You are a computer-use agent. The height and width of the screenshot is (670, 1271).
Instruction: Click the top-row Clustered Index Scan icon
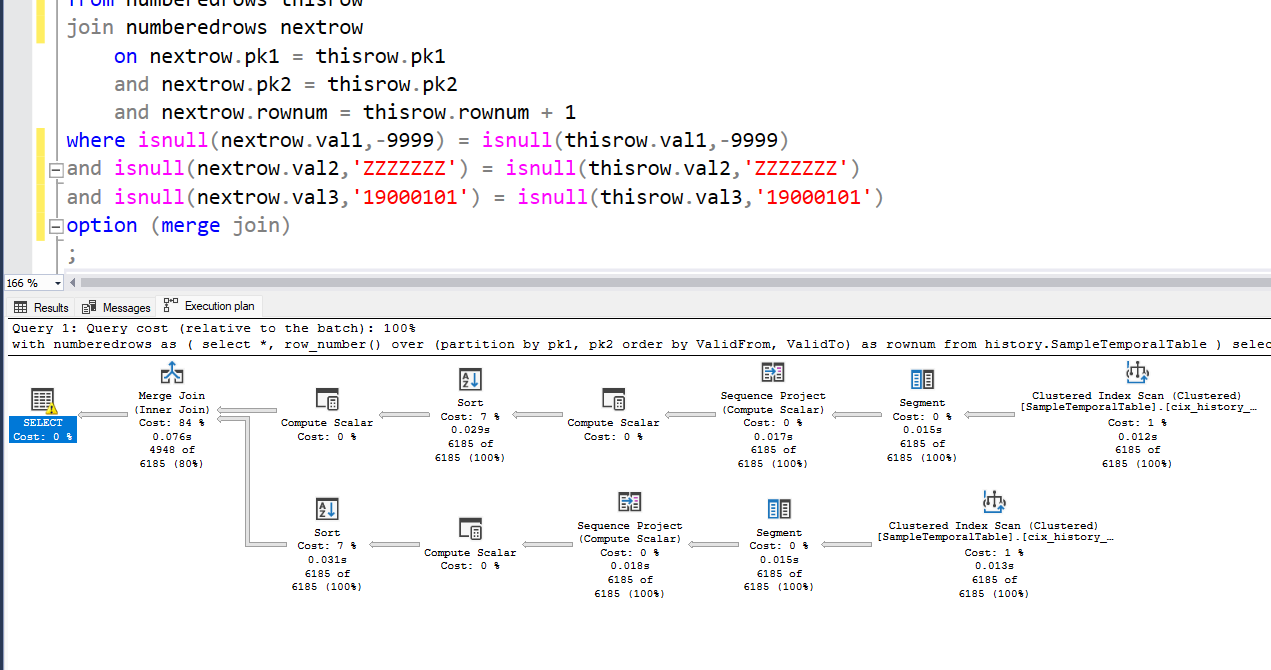(x=1136, y=373)
